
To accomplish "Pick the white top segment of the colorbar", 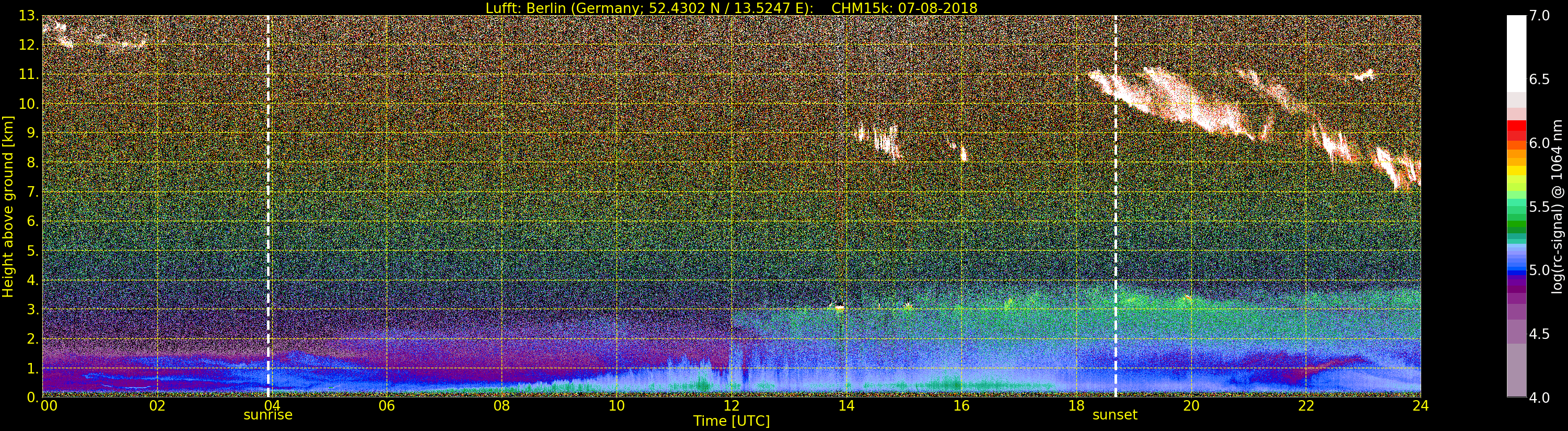I will 1516,54.
